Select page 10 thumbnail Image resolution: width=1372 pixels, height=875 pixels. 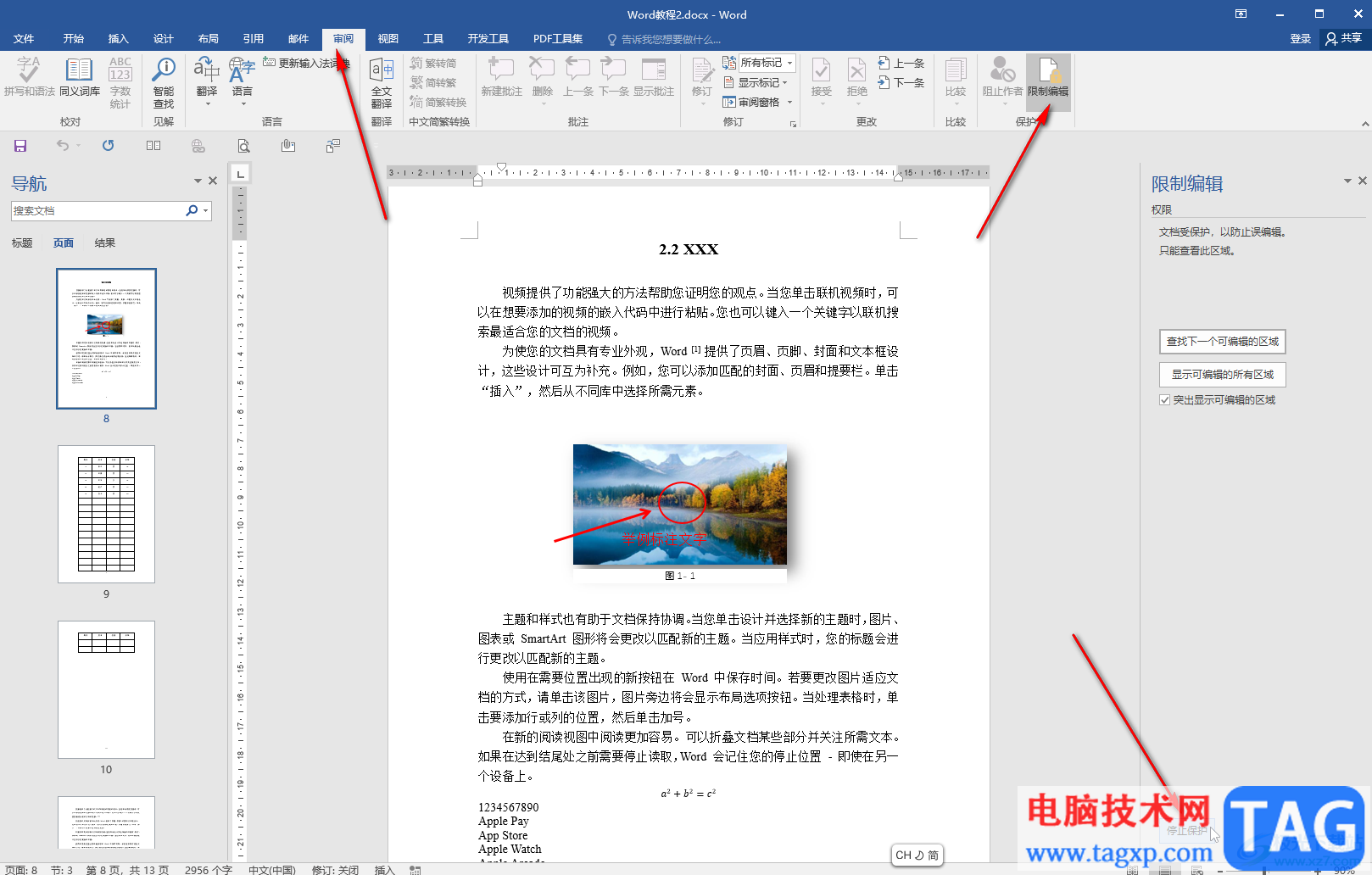(x=106, y=689)
